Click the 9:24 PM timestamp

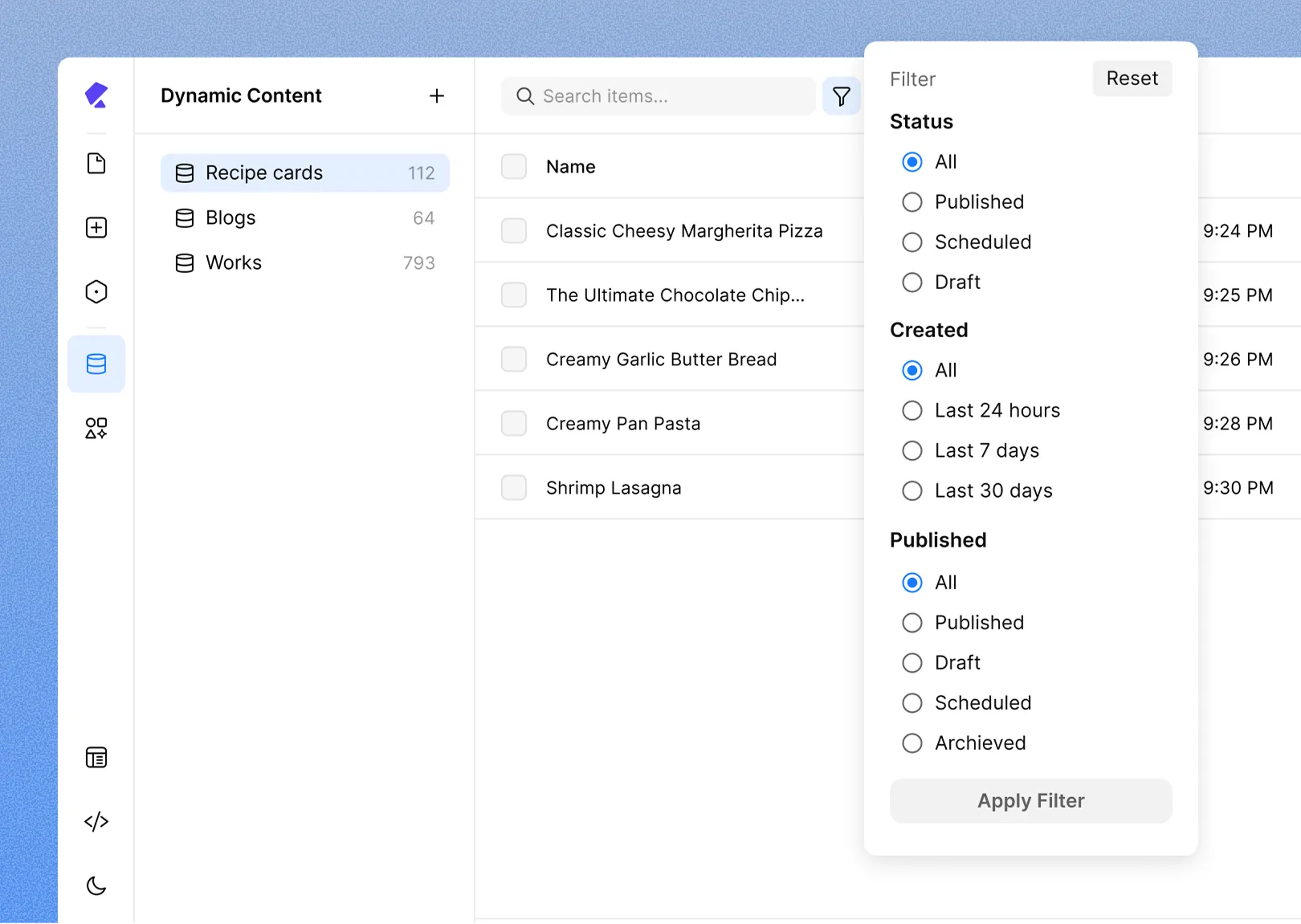[x=1238, y=231]
